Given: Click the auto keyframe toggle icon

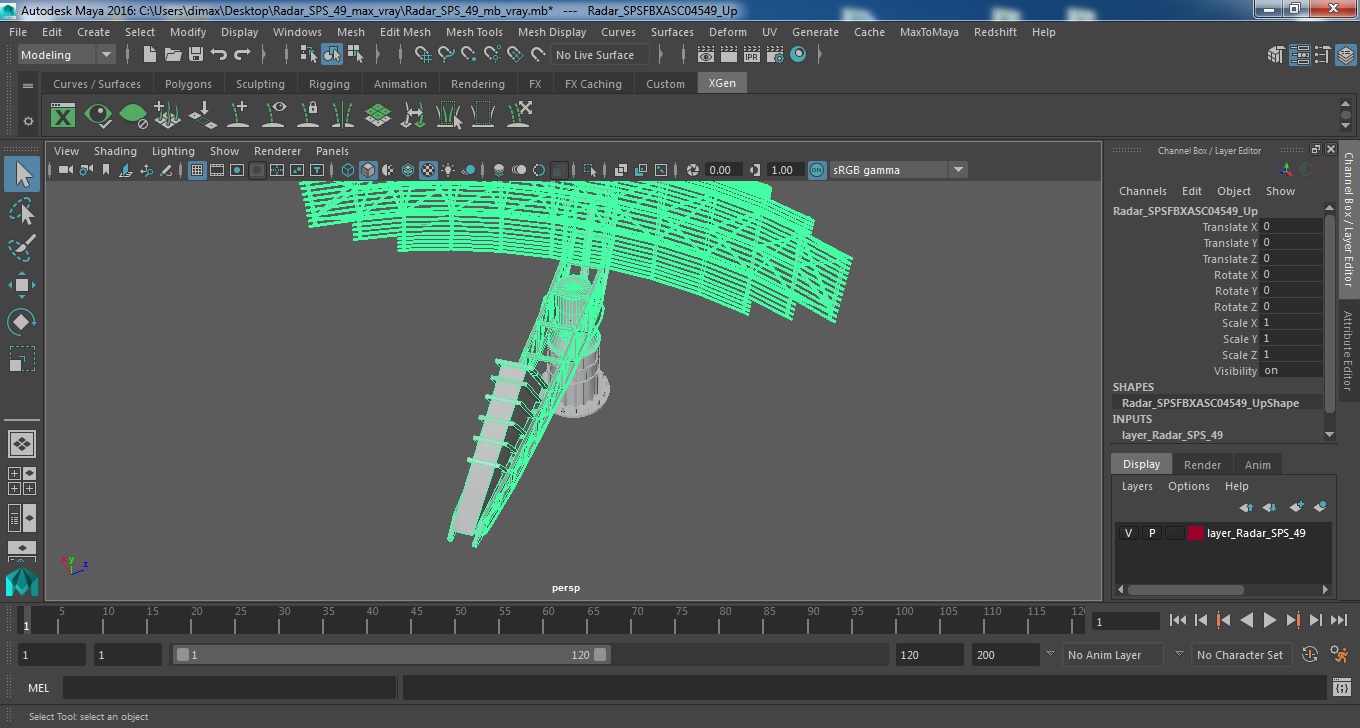Looking at the screenshot, I should [1311, 655].
